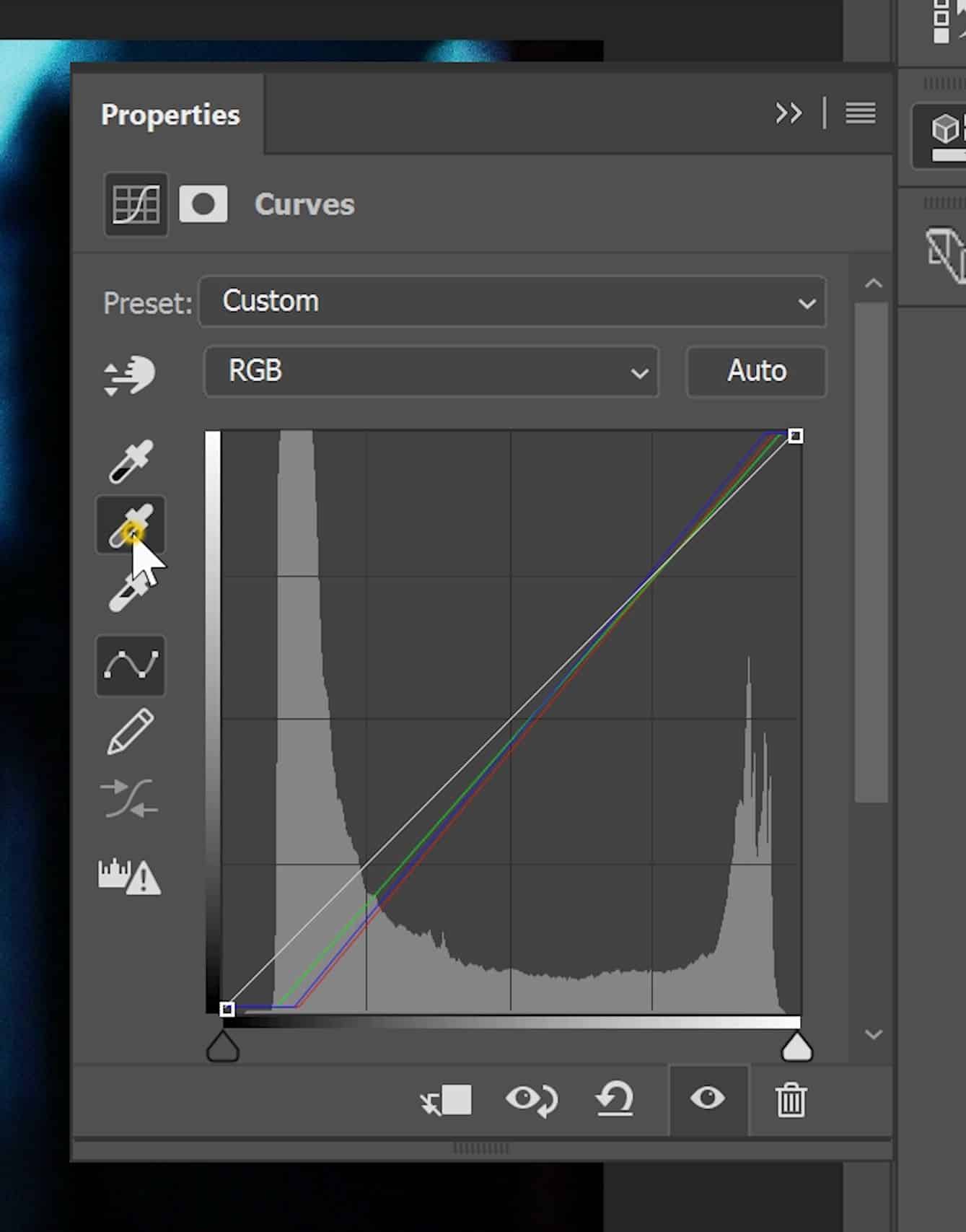966x1232 pixels.
Task: Click the panel scroll down arrow
Action: tap(874, 1035)
